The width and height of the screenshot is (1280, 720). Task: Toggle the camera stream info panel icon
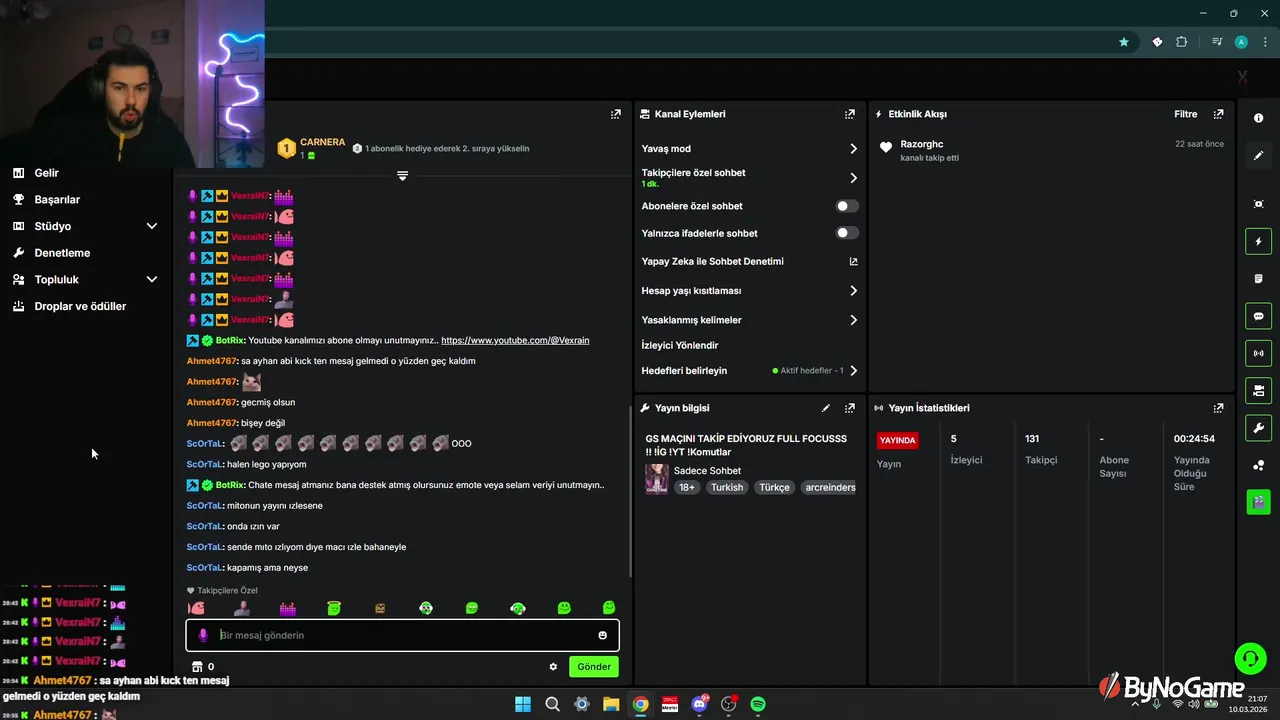click(1258, 390)
